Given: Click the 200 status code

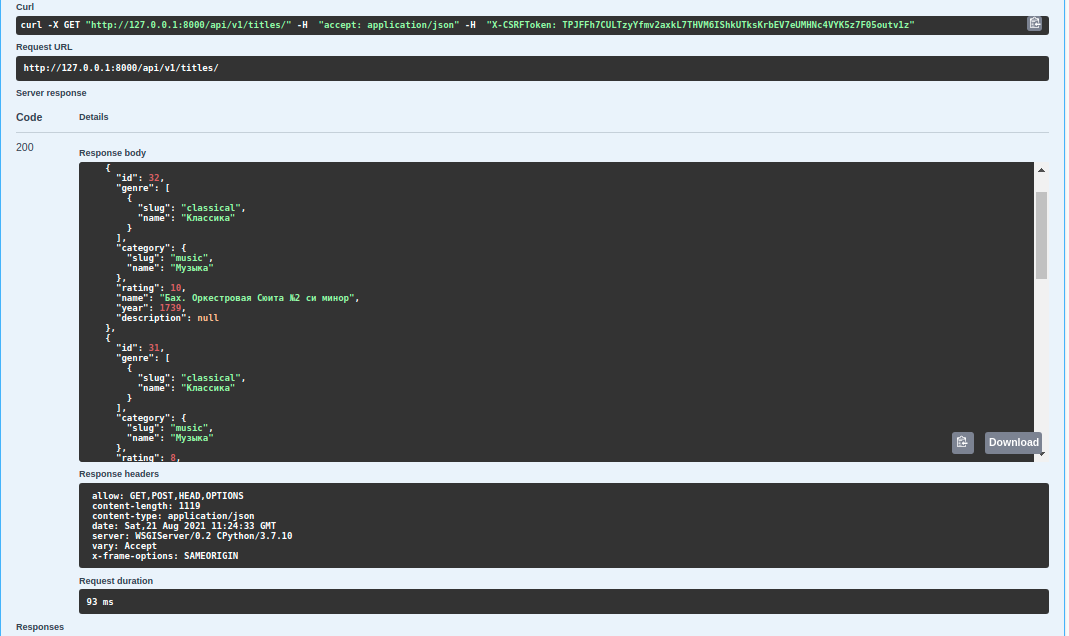Looking at the screenshot, I should pos(25,147).
